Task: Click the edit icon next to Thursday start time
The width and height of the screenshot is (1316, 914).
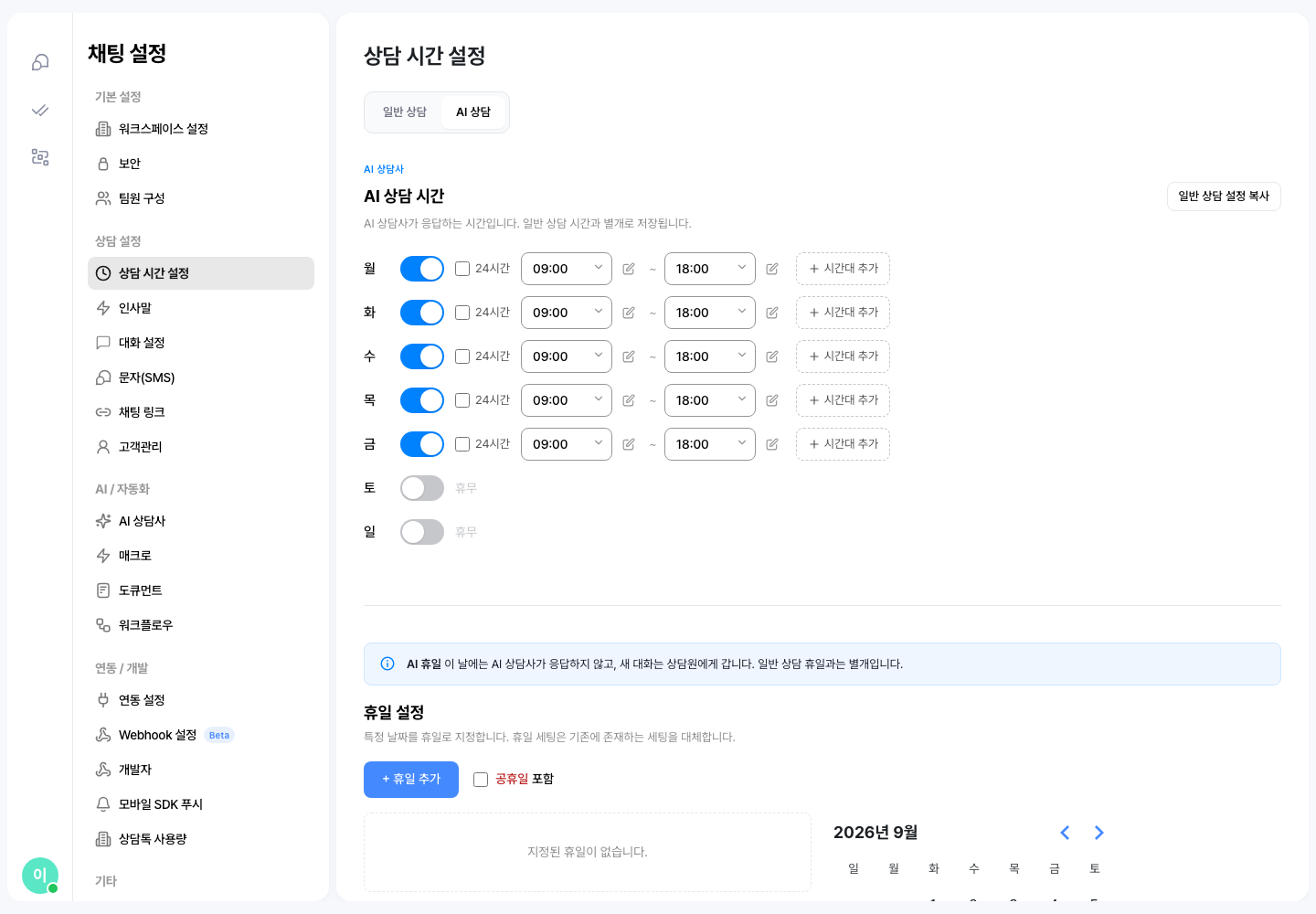Action: [x=629, y=400]
